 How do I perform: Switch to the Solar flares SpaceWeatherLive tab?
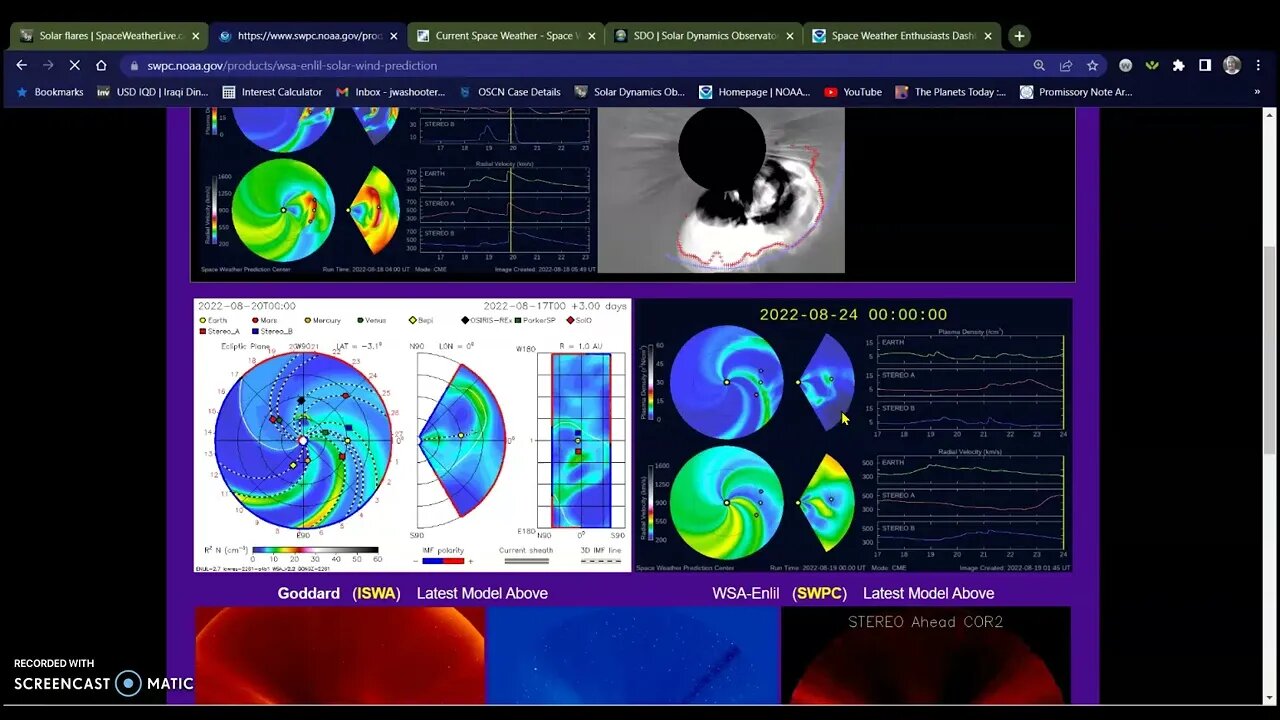(x=108, y=36)
